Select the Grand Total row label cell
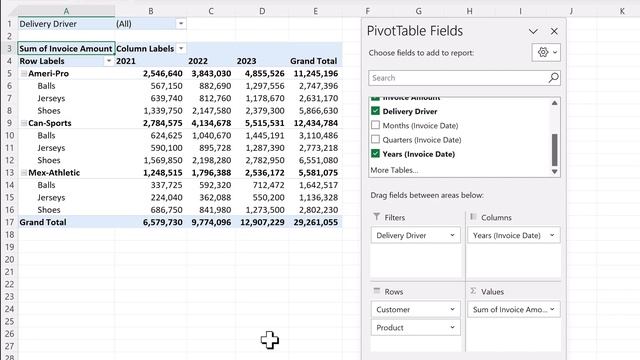 pyautogui.click(x=66, y=222)
